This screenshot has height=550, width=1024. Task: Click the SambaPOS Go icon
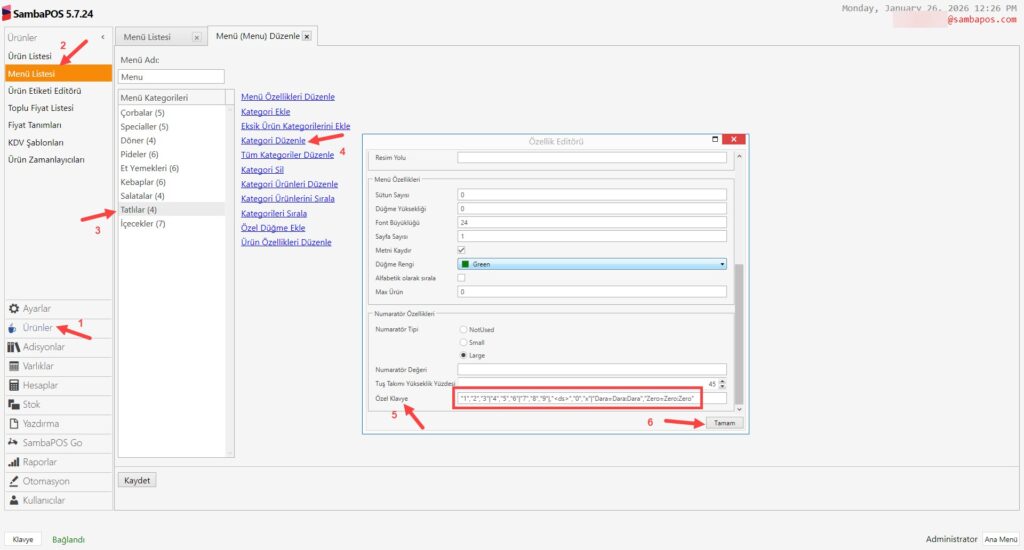pyautogui.click(x=14, y=442)
